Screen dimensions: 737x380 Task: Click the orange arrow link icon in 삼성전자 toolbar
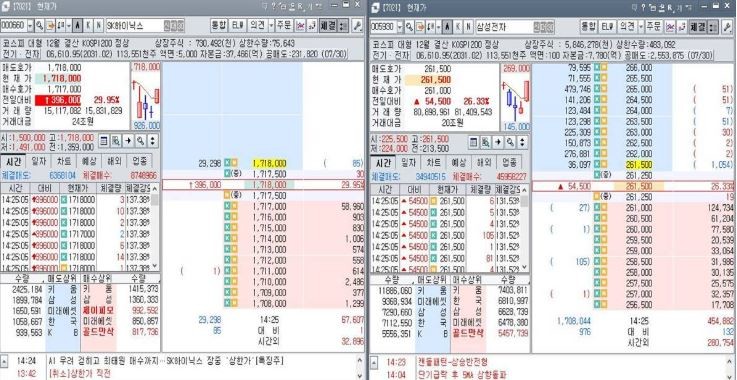click(x=420, y=26)
